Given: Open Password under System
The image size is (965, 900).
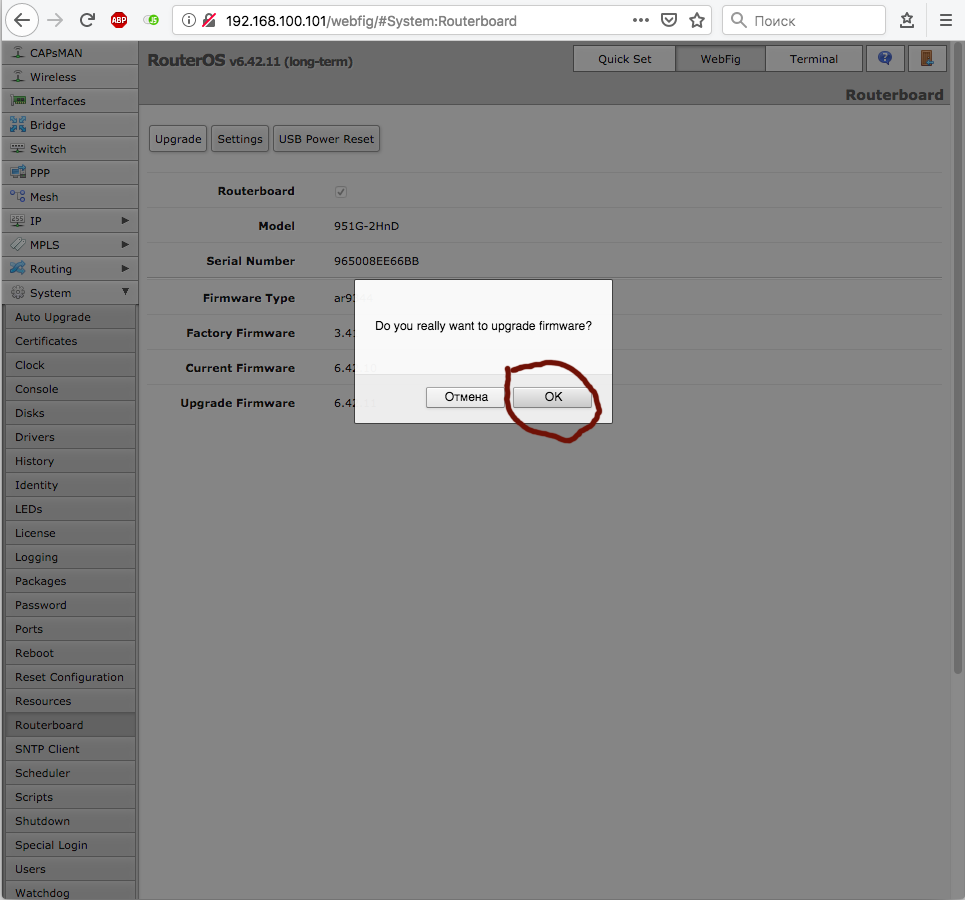Looking at the screenshot, I should coord(70,605).
